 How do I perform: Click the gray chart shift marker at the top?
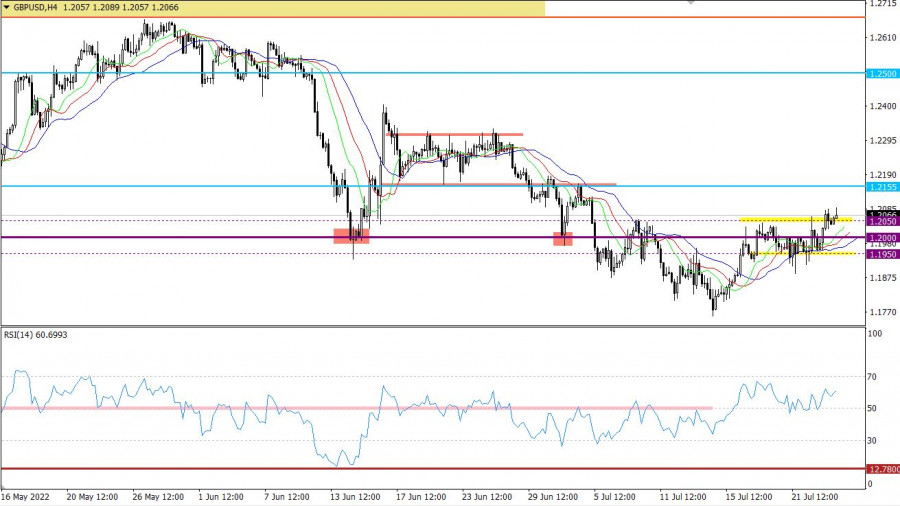pos(689,3)
